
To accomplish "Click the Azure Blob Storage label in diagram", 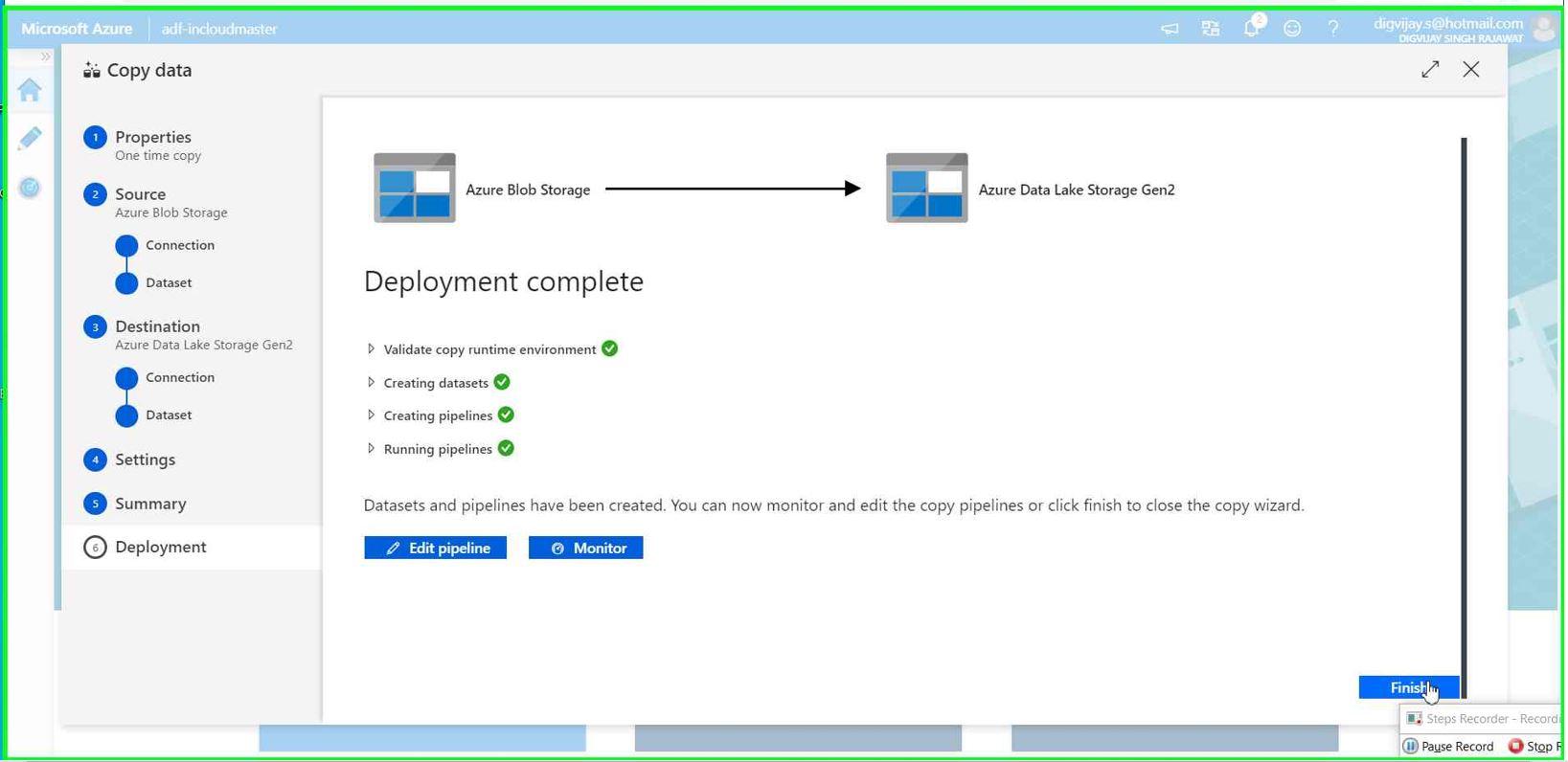I will tap(528, 190).
